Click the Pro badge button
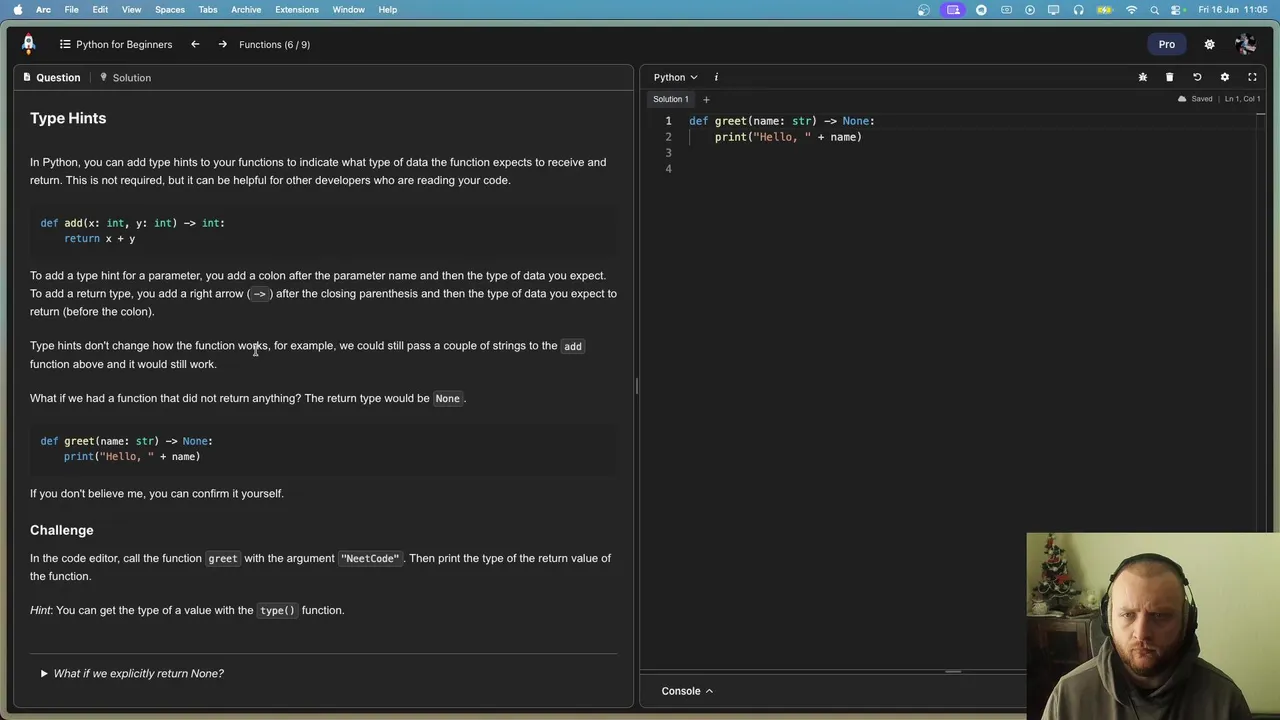 [x=1167, y=44]
